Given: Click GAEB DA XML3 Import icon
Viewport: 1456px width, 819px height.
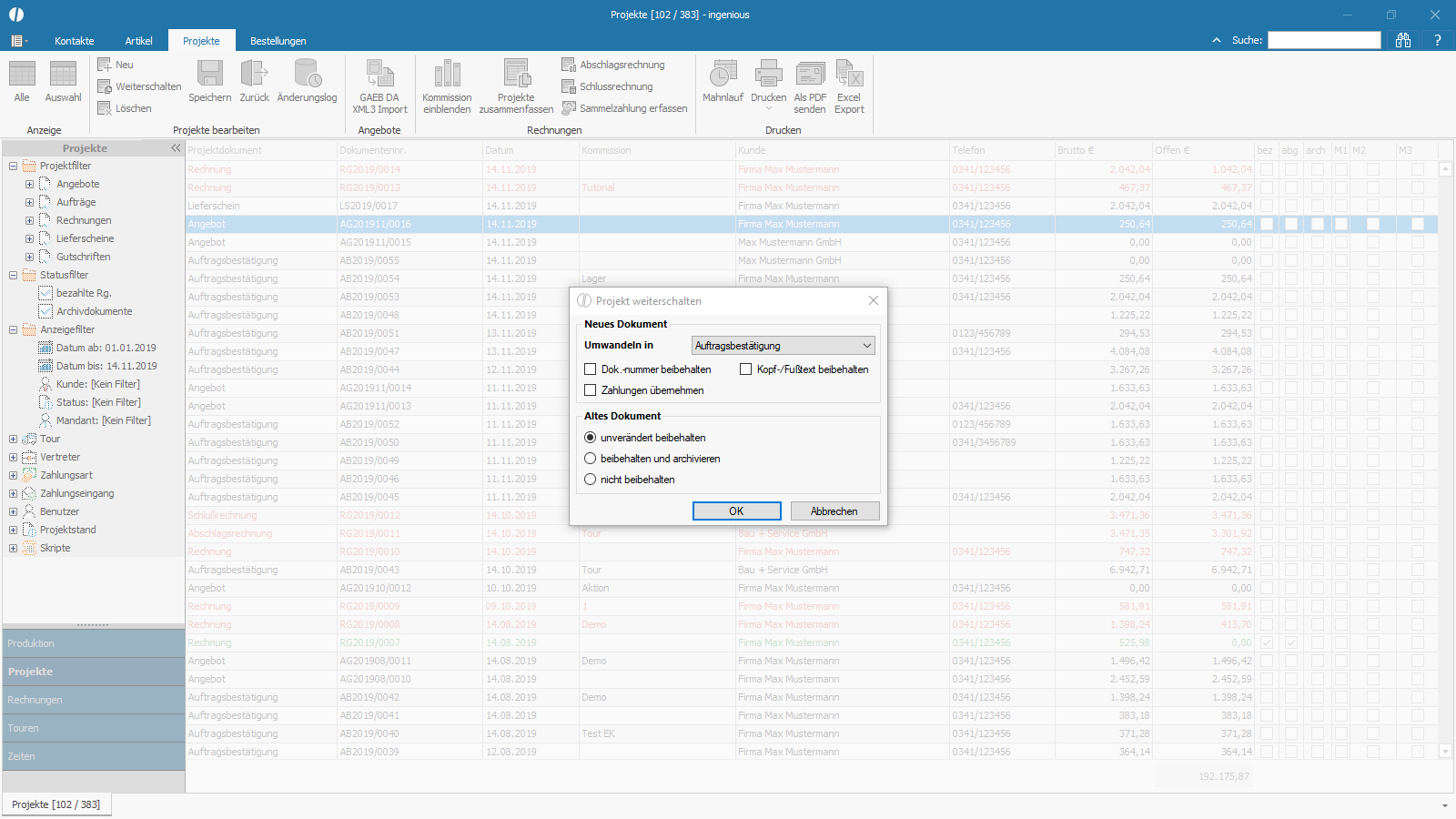Looking at the screenshot, I should click(379, 74).
